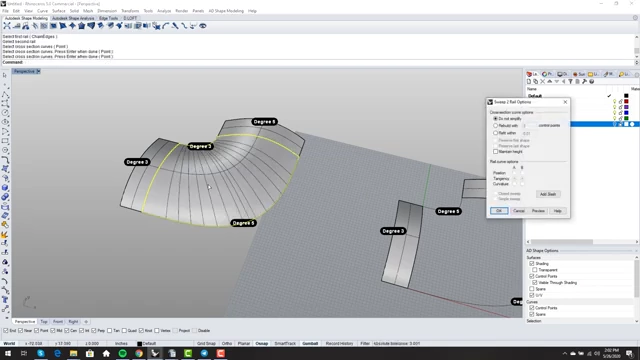Open Skype from Windows taskbar
The height and width of the screenshot is (360, 640).
click(x=40, y=353)
